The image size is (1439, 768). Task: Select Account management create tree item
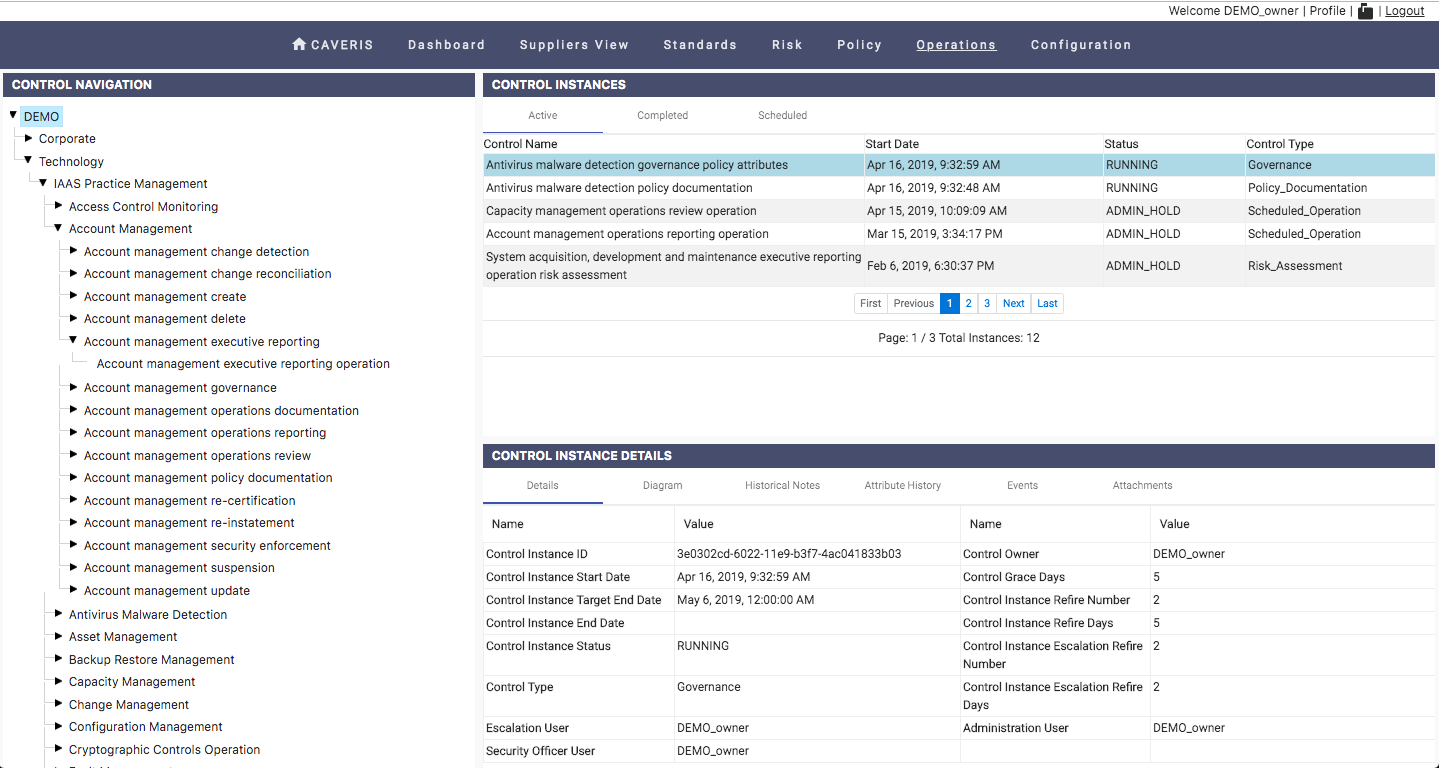tap(165, 296)
